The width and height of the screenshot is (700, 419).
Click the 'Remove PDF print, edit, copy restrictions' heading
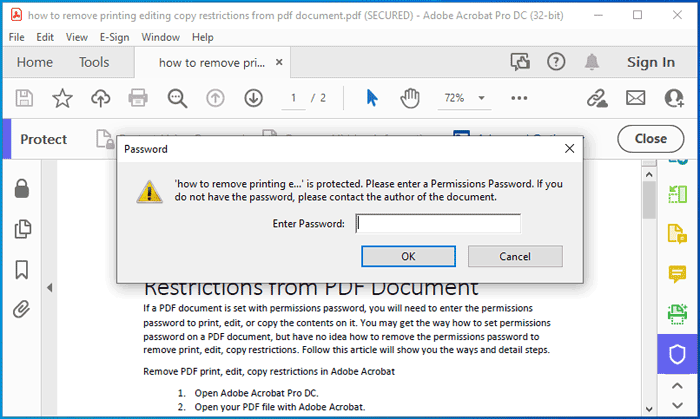(269, 371)
